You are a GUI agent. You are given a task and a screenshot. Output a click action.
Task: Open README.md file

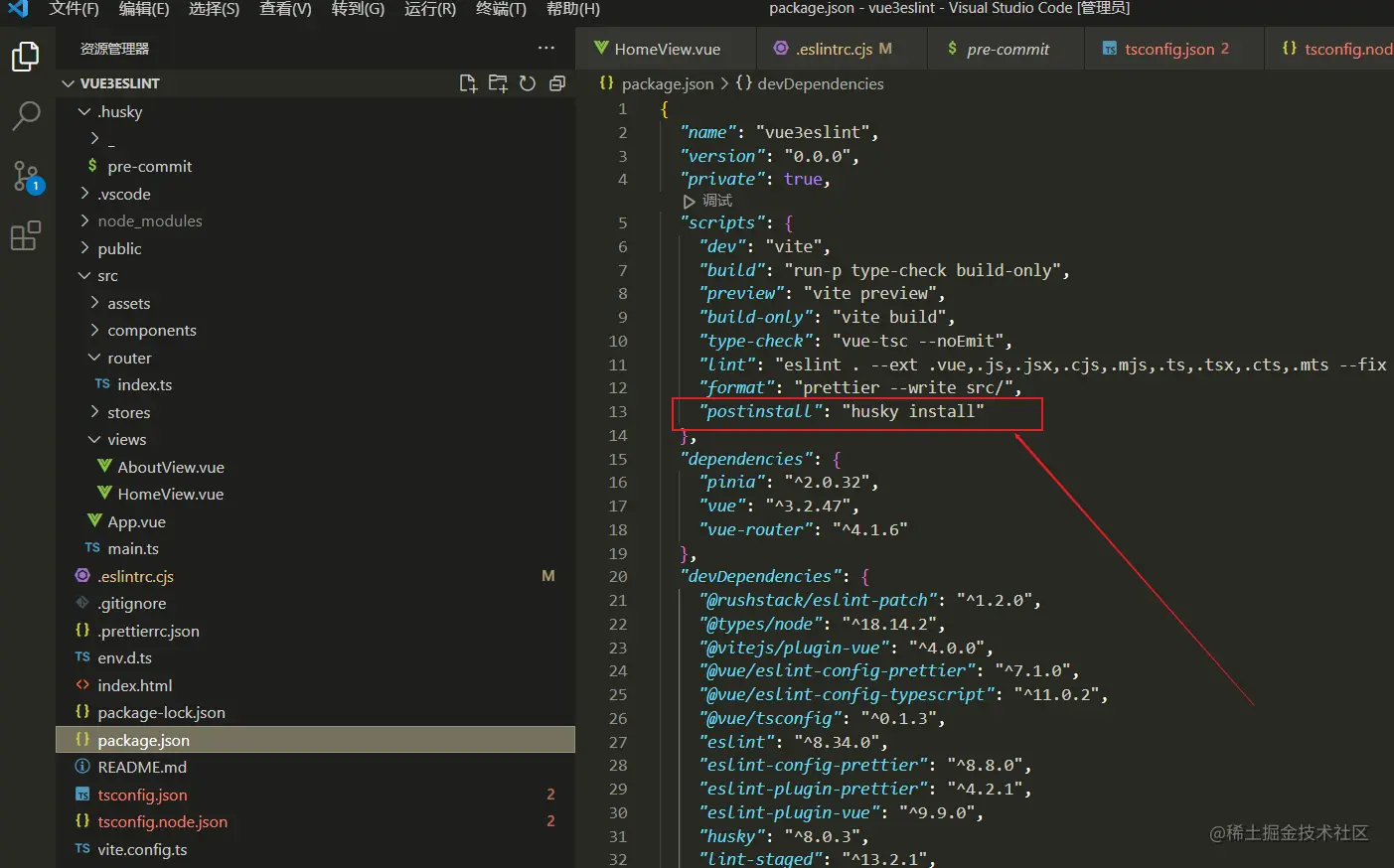coord(315,767)
